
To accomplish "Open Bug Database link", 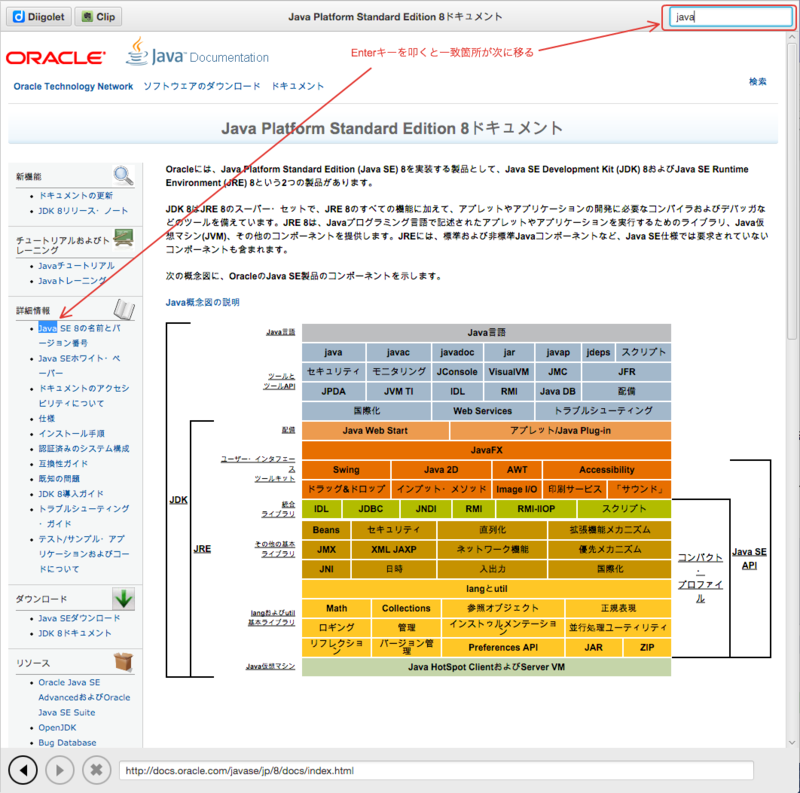I will (x=67, y=742).
